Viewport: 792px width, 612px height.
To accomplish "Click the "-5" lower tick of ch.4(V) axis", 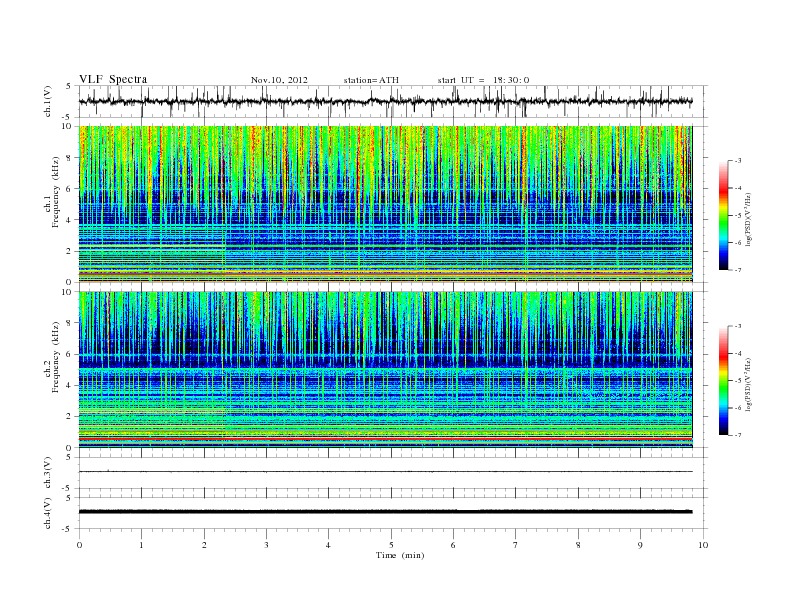I will click(68, 529).
